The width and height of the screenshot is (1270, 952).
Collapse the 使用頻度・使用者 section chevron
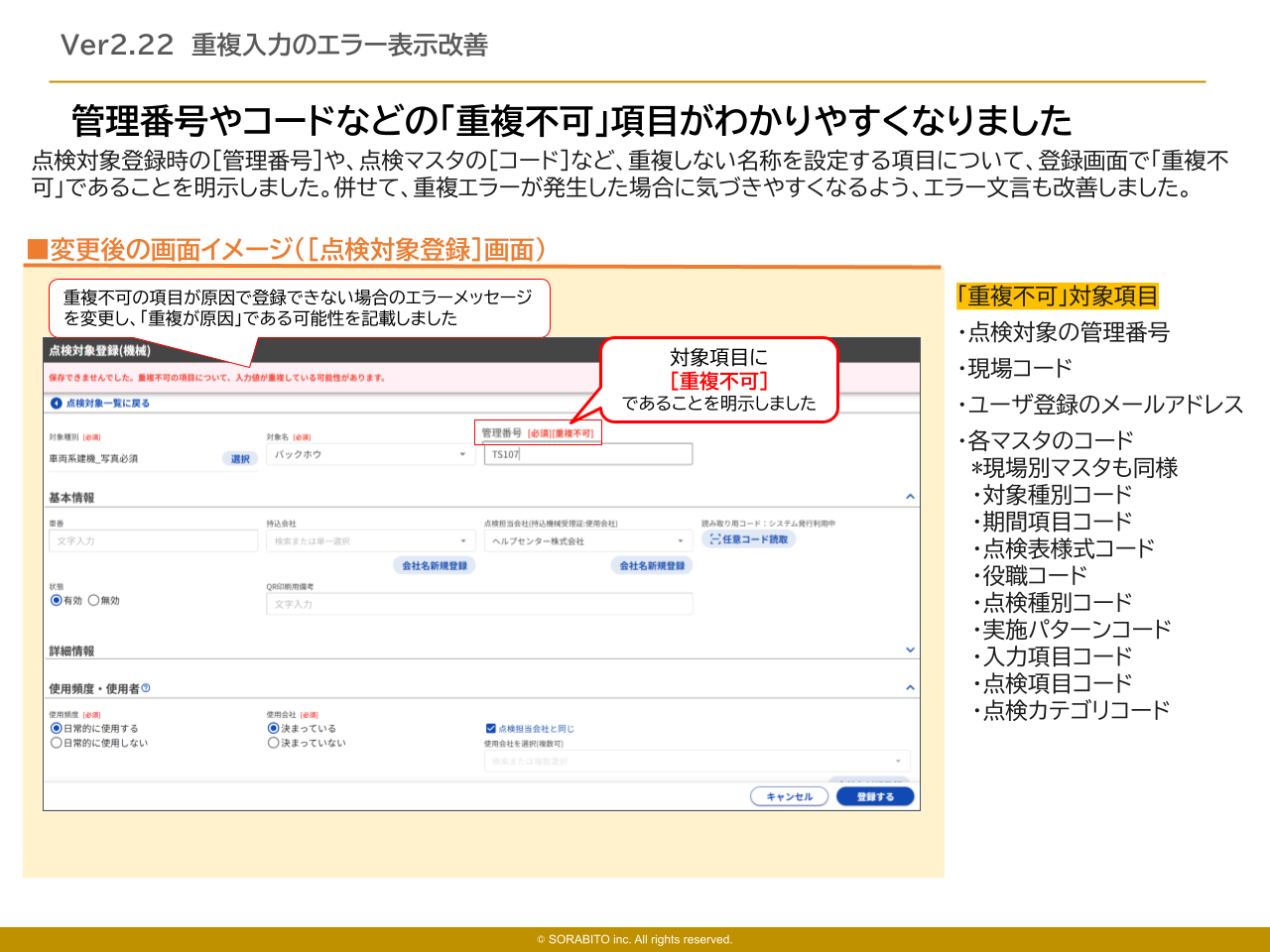(x=910, y=687)
